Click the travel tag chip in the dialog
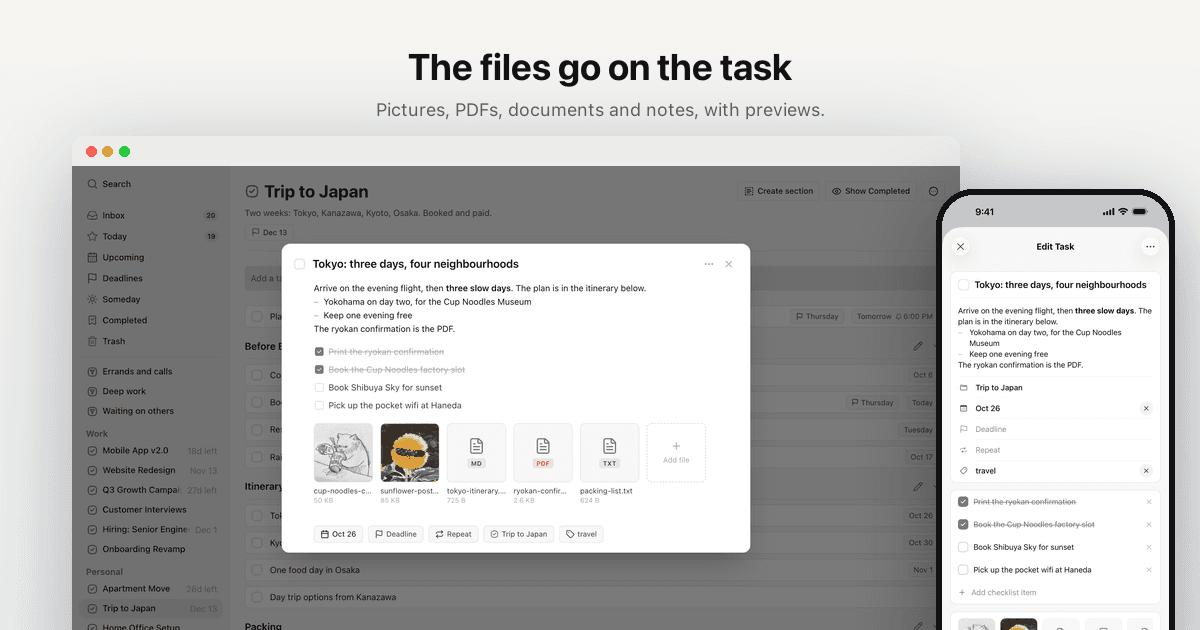1200x630 pixels. pyautogui.click(x=581, y=534)
